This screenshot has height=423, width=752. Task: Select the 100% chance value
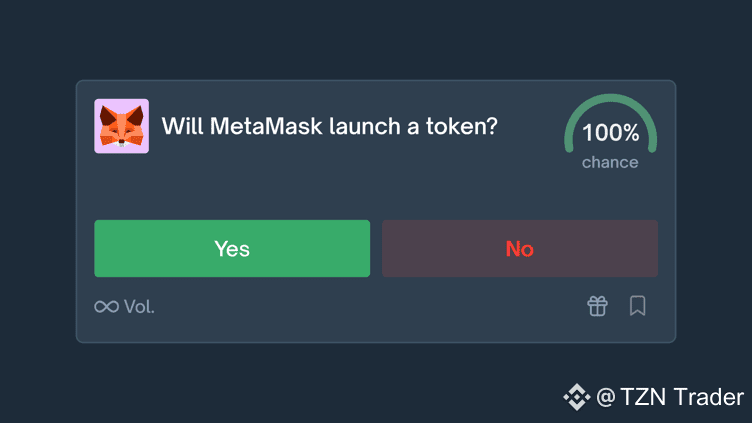pyautogui.click(x=610, y=133)
